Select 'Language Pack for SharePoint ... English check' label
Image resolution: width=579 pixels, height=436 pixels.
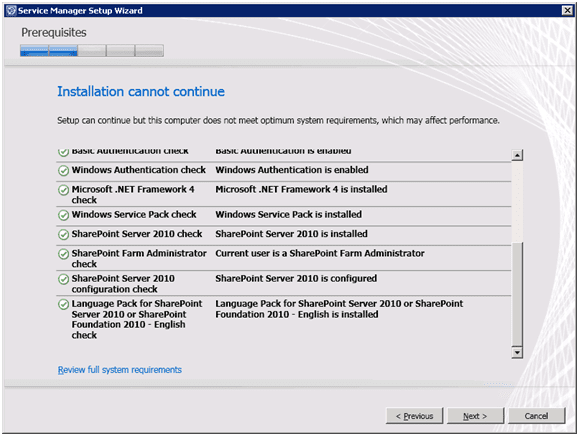click(137, 319)
